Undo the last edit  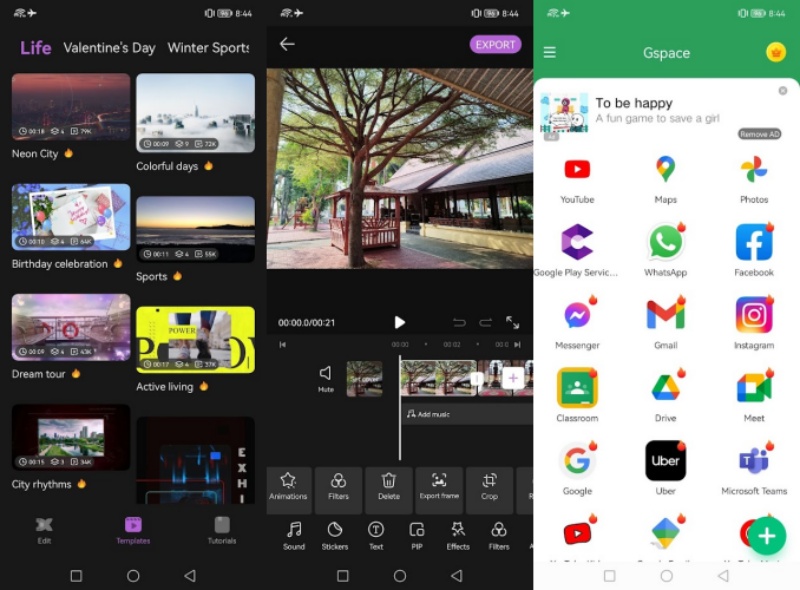coord(459,322)
